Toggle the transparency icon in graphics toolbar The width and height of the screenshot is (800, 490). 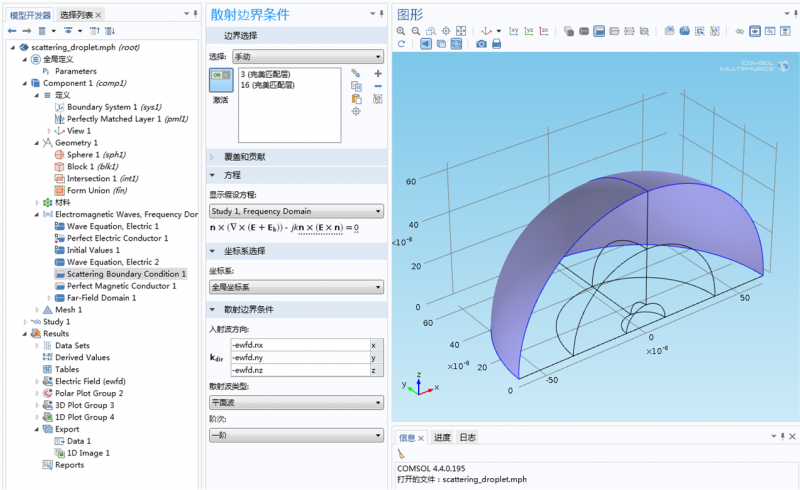pyautogui.click(x=441, y=44)
